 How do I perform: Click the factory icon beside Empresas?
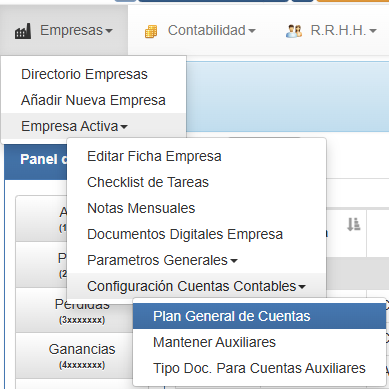point(23,31)
